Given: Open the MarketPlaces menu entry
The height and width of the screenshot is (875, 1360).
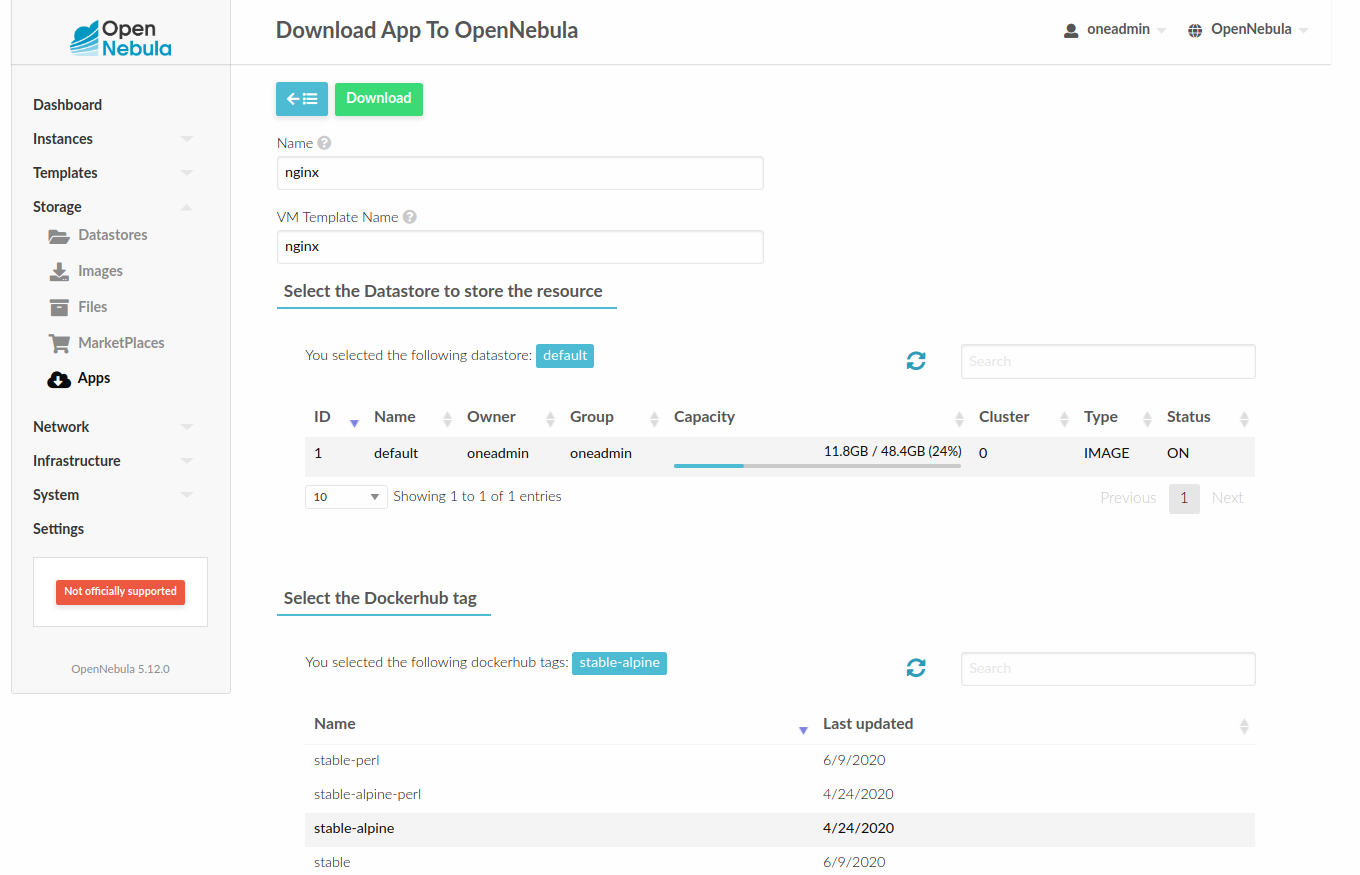Looking at the screenshot, I should pos(121,343).
